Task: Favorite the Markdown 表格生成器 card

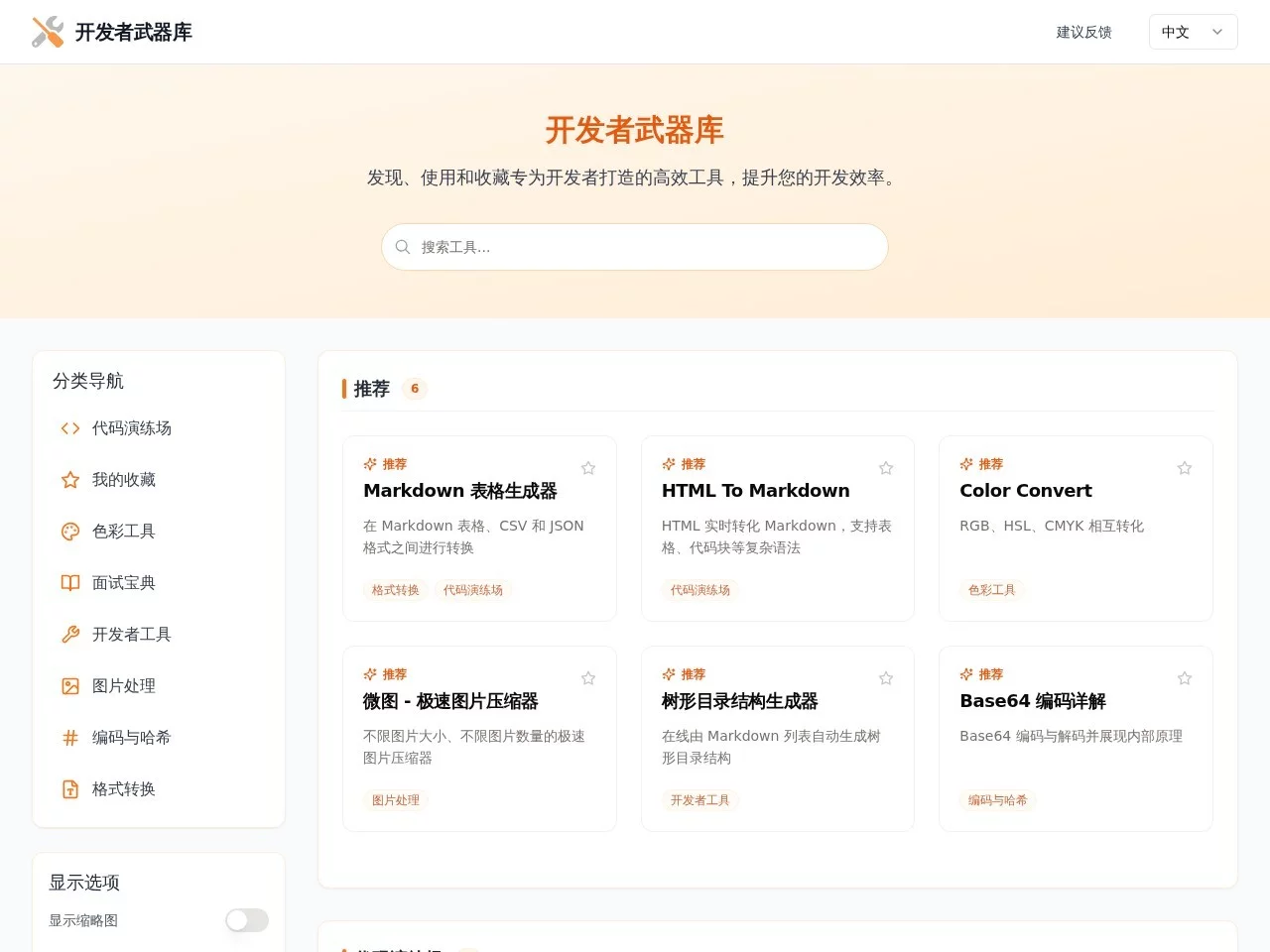Action: (x=587, y=467)
